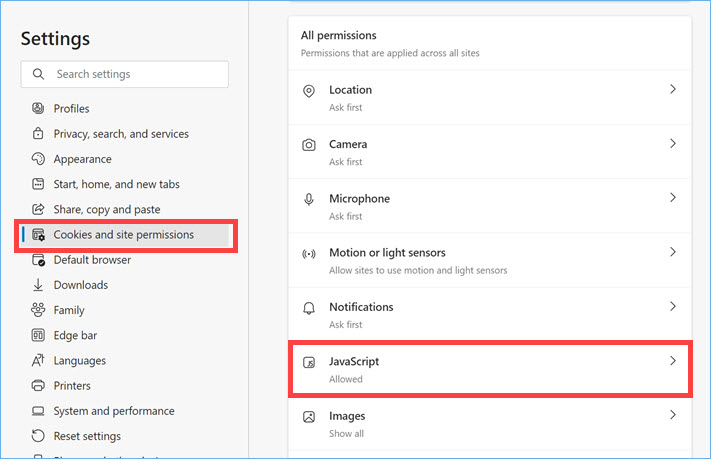711x459 pixels.
Task: Click the Profiles icon in sidebar
Action: tap(39, 109)
